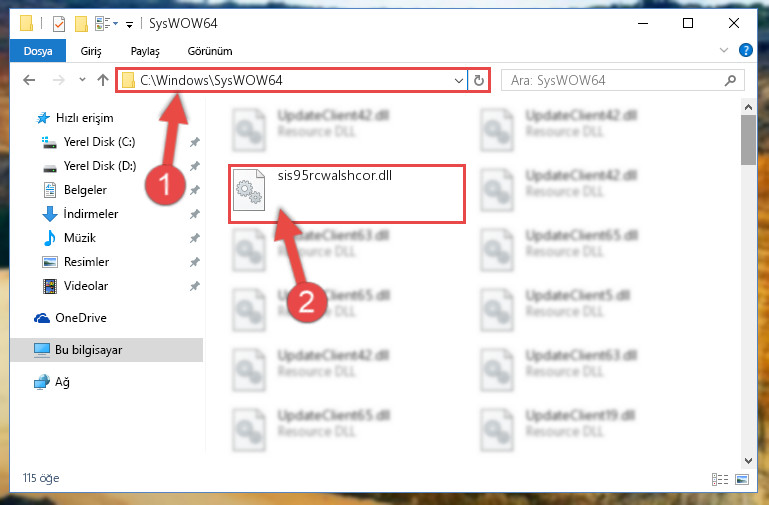Open recent locations dropdown arrow
The width and height of the screenshot is (769, 505).
tap(82, 79)
